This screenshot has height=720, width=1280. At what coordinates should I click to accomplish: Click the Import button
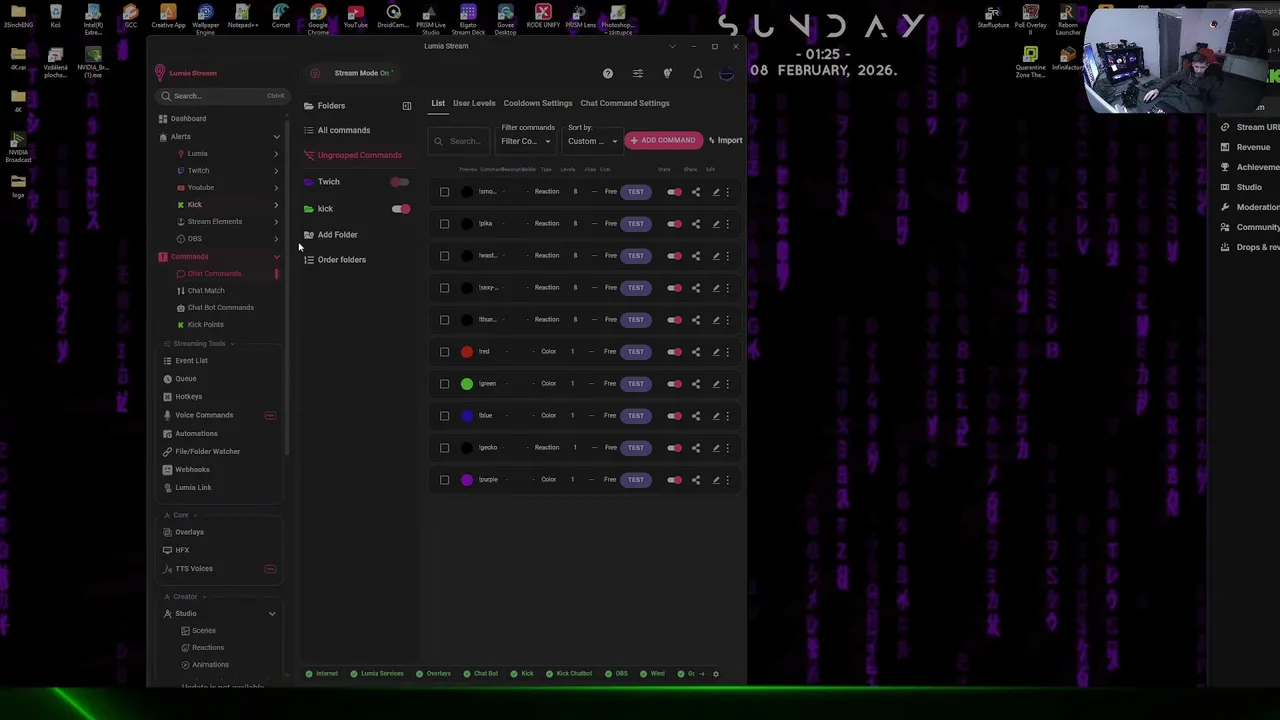click(x=726, y=140)
